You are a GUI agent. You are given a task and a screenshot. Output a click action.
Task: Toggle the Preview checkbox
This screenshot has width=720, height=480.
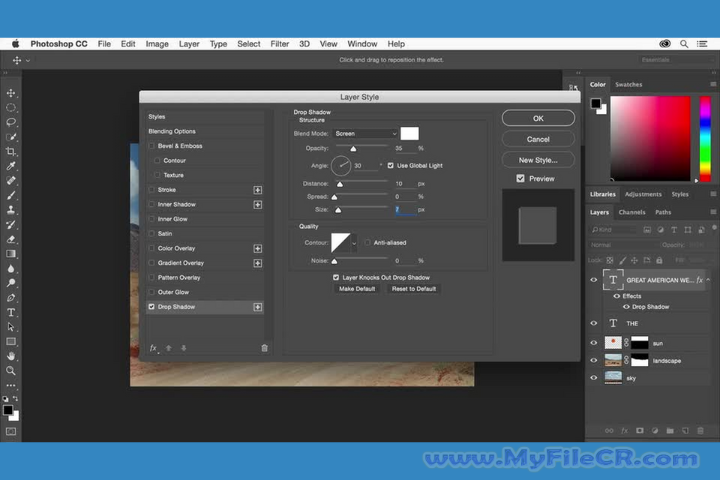520,178
